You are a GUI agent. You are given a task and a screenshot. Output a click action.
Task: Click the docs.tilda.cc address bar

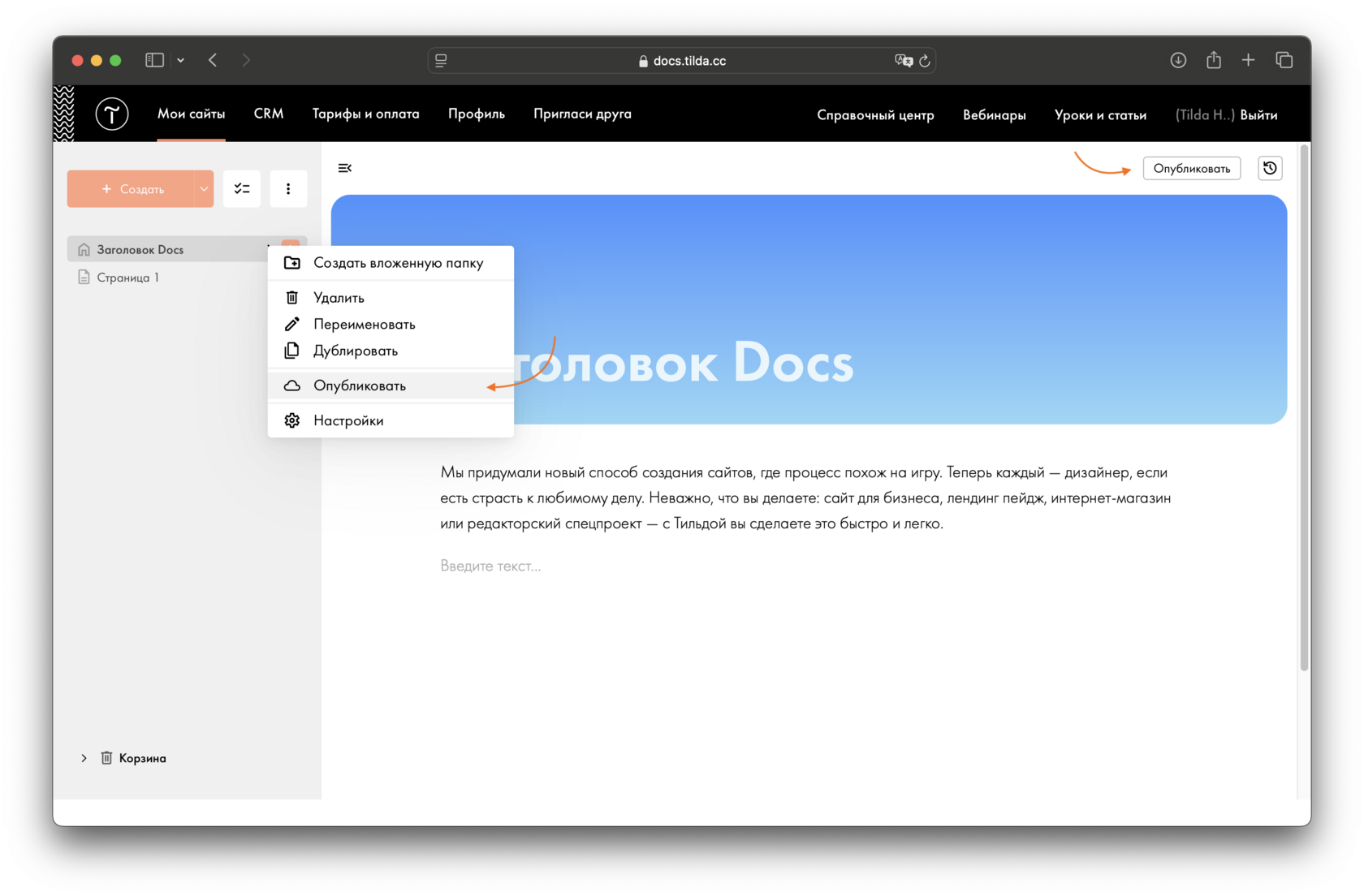[x=681, y=61]
